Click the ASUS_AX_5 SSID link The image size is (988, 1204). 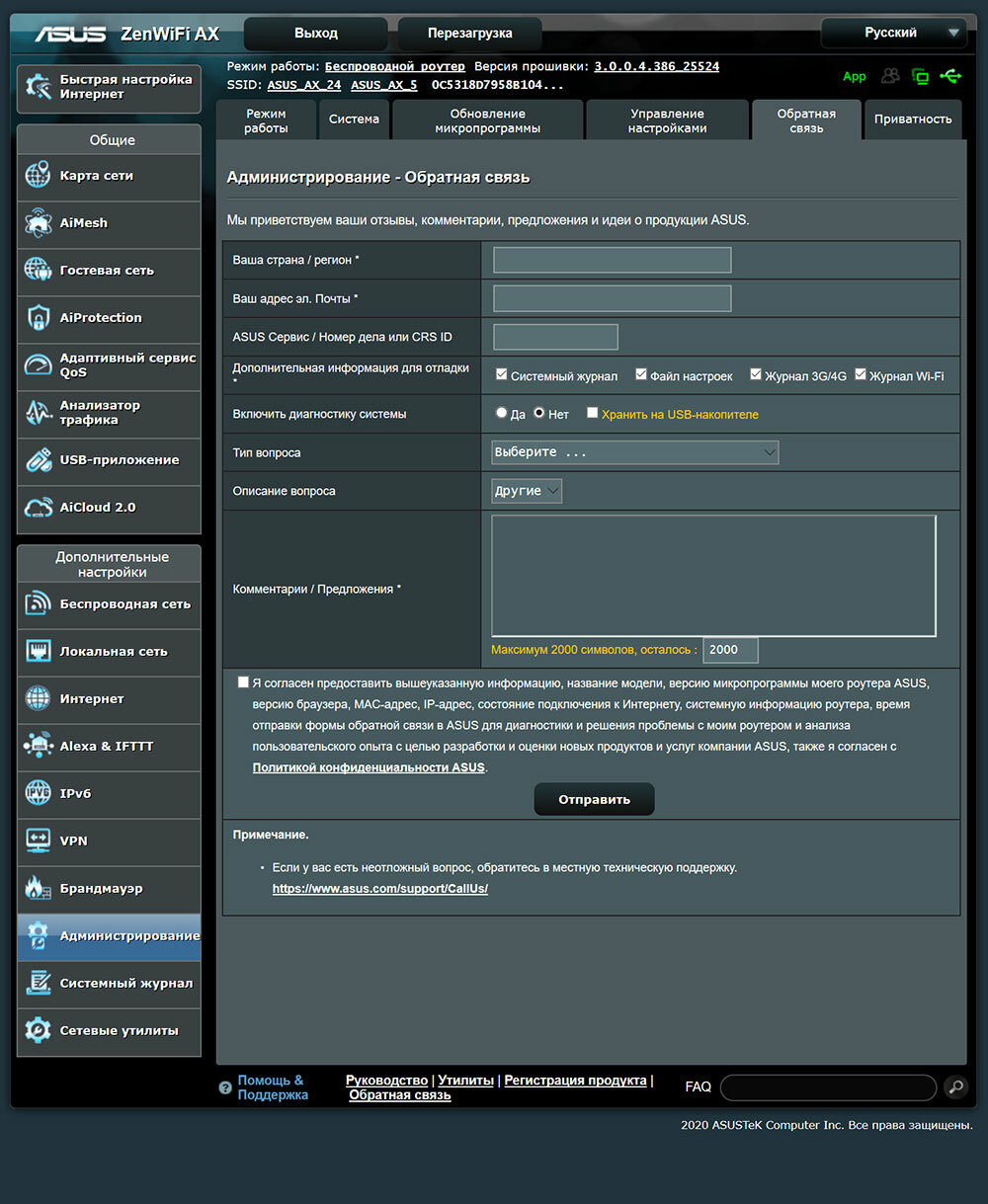coord(384,85)
